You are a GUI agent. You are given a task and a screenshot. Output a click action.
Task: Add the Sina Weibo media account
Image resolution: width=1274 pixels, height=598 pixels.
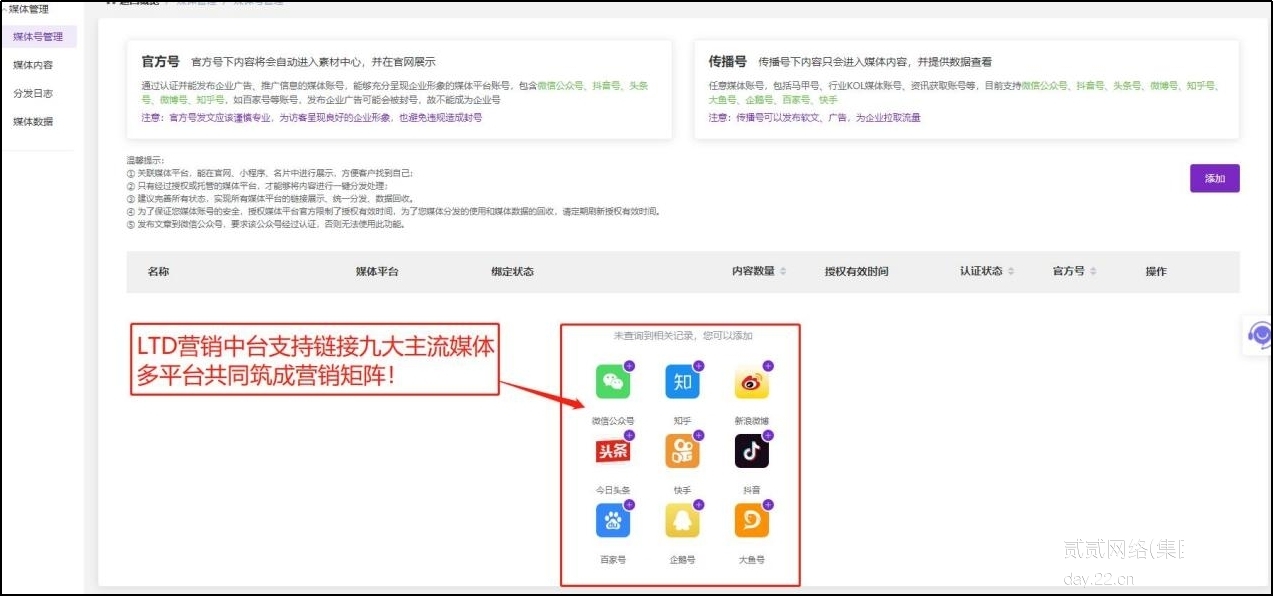pos(751,382)
